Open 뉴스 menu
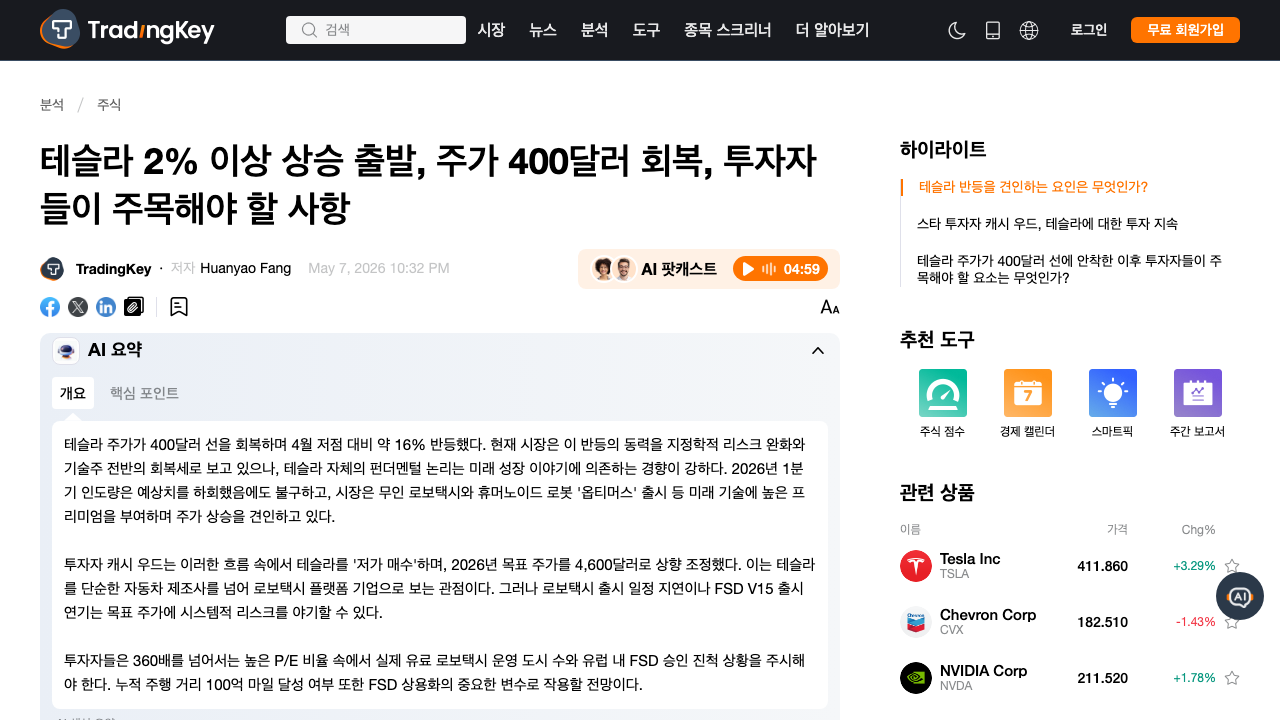 (543, 30)
